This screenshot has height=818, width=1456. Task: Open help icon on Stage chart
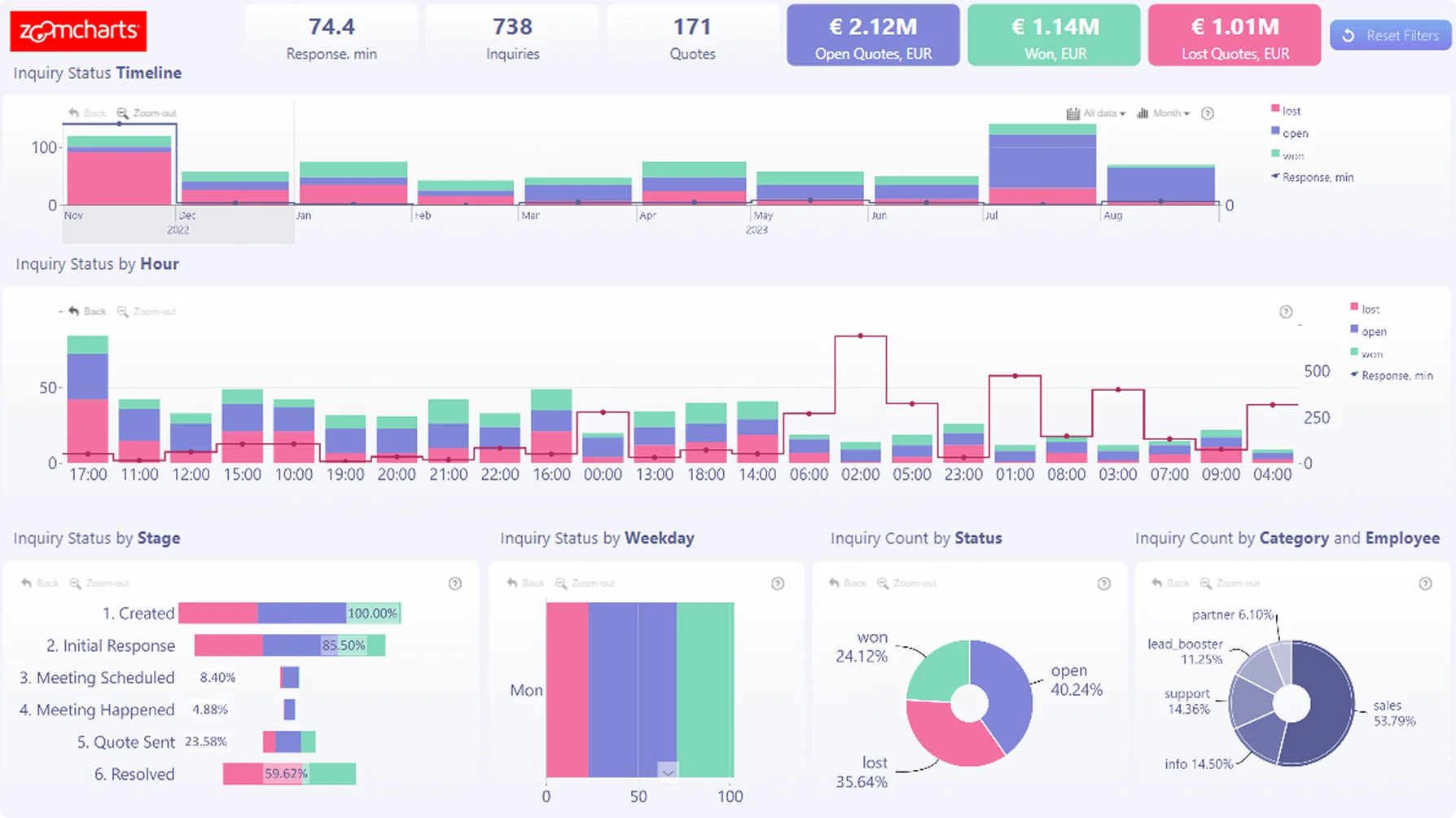coord(455,583)
